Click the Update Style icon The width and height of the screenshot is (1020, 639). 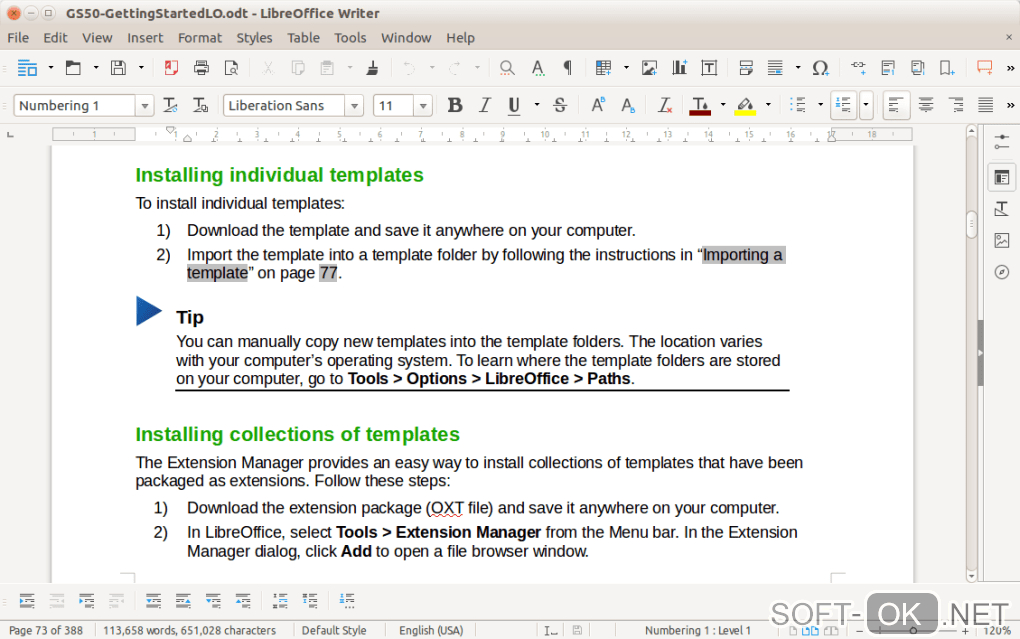tap(170, 105)
